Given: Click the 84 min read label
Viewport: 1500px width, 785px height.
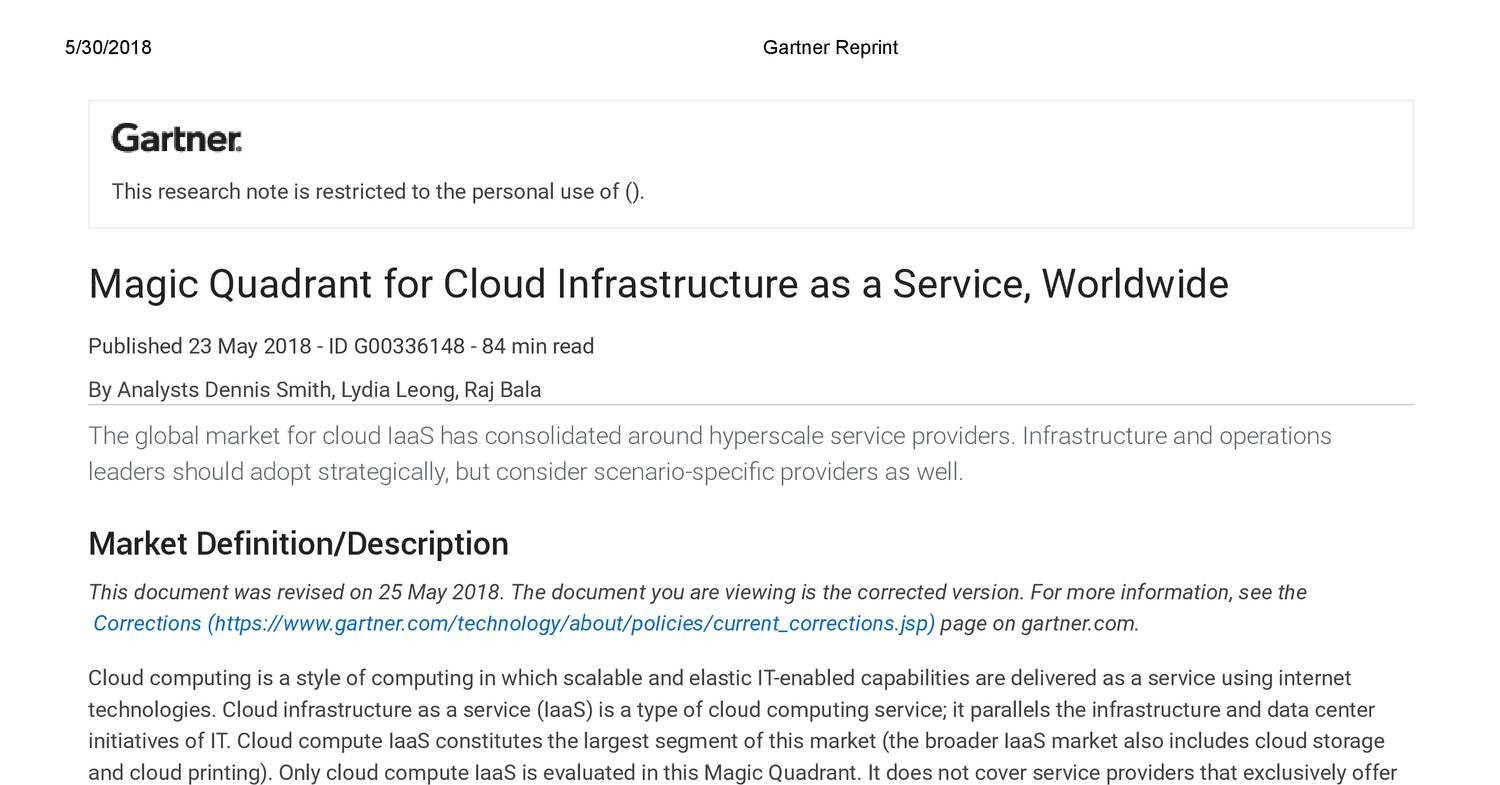Looking at the screenshot, I should 538,347.
